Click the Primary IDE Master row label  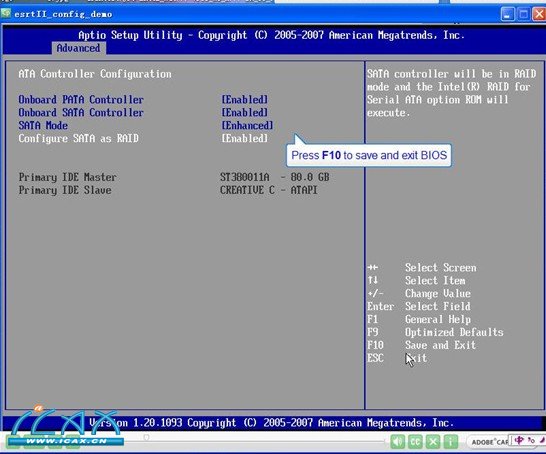coord(67,177)
